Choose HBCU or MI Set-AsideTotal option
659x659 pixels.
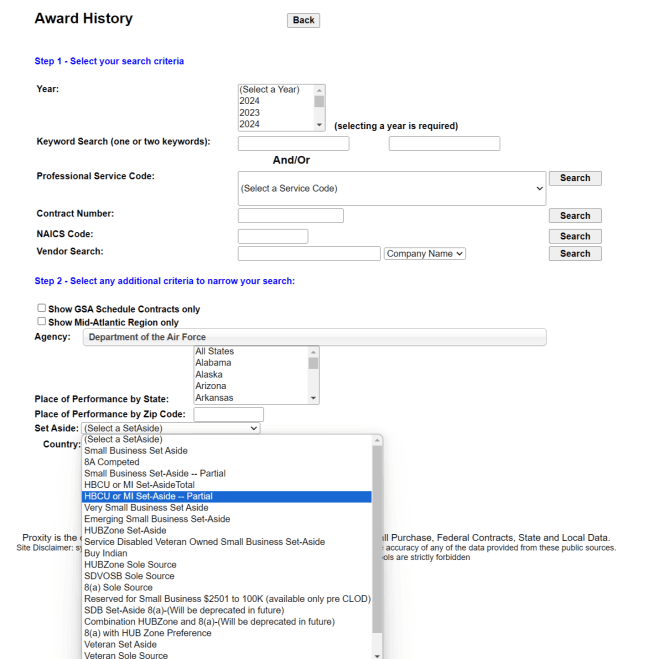tap(227, 485)
